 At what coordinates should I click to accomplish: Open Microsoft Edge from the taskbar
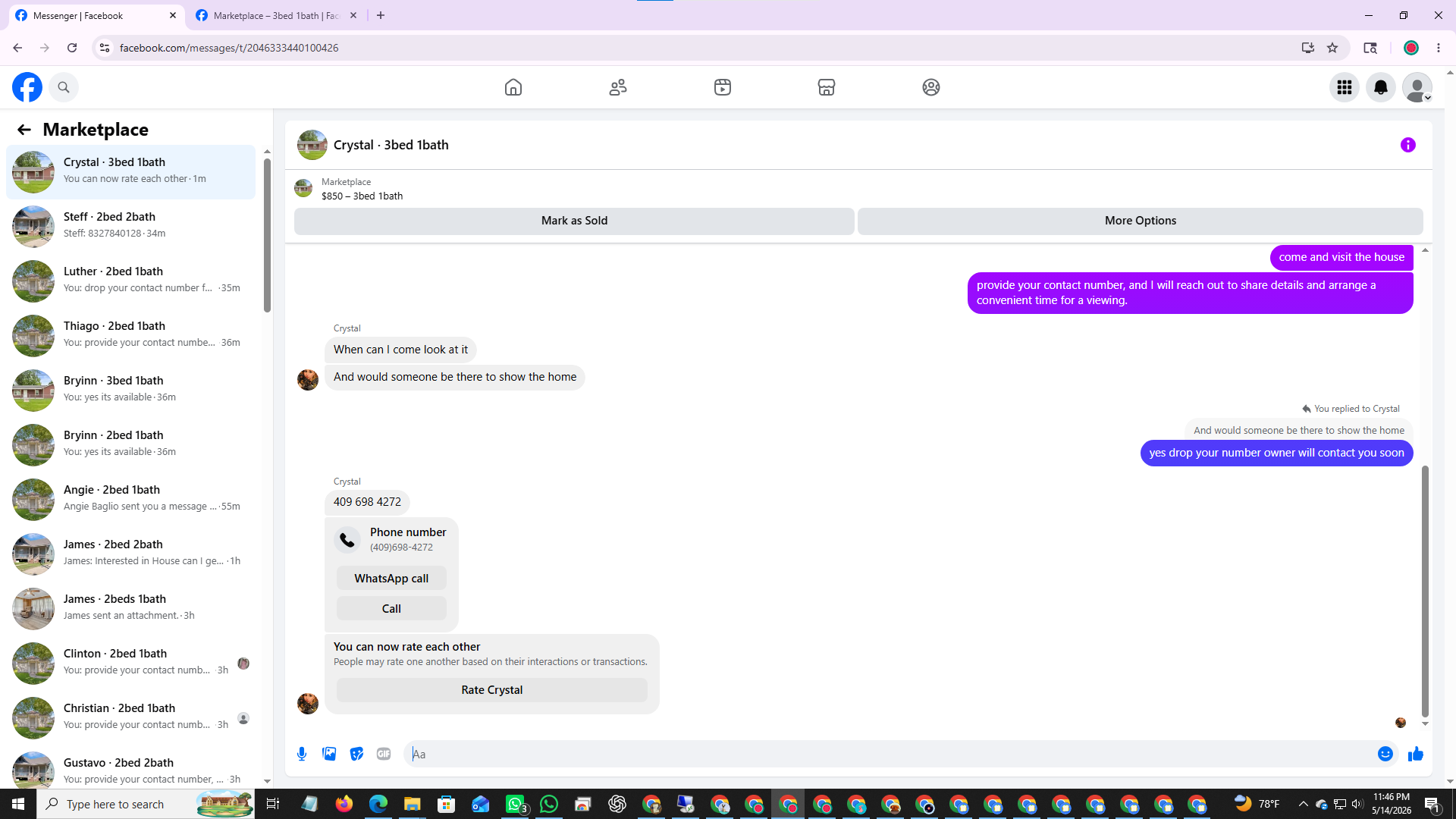click(378, 804)
